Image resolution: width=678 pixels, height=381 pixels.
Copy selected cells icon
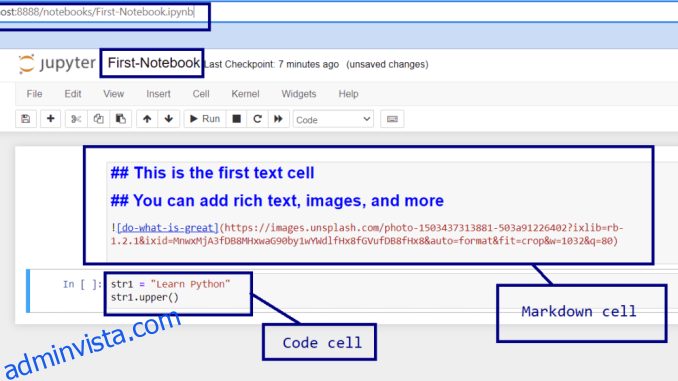tap(99, 119)
